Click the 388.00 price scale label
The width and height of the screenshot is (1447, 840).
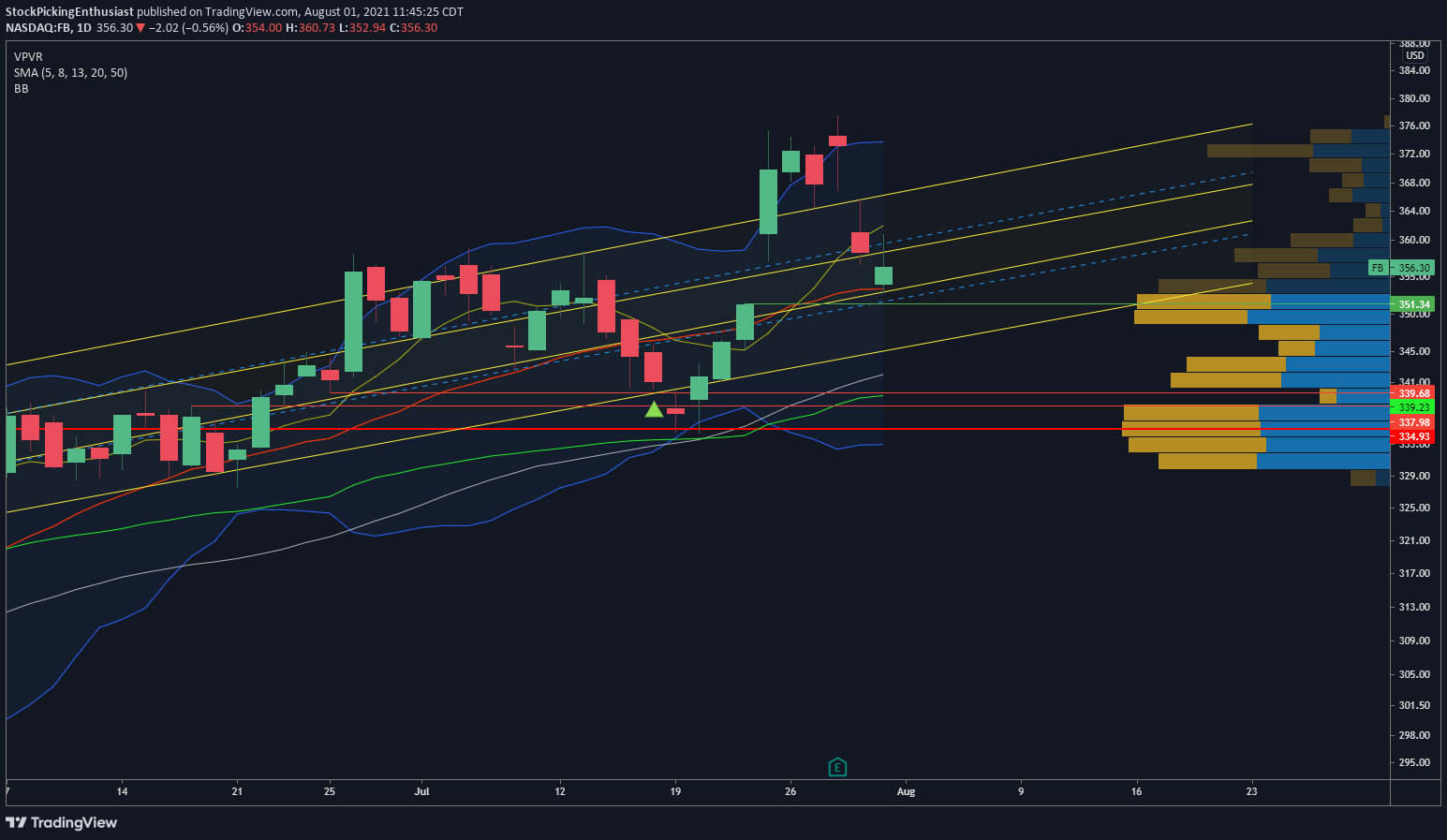(x=1414, y=43)
